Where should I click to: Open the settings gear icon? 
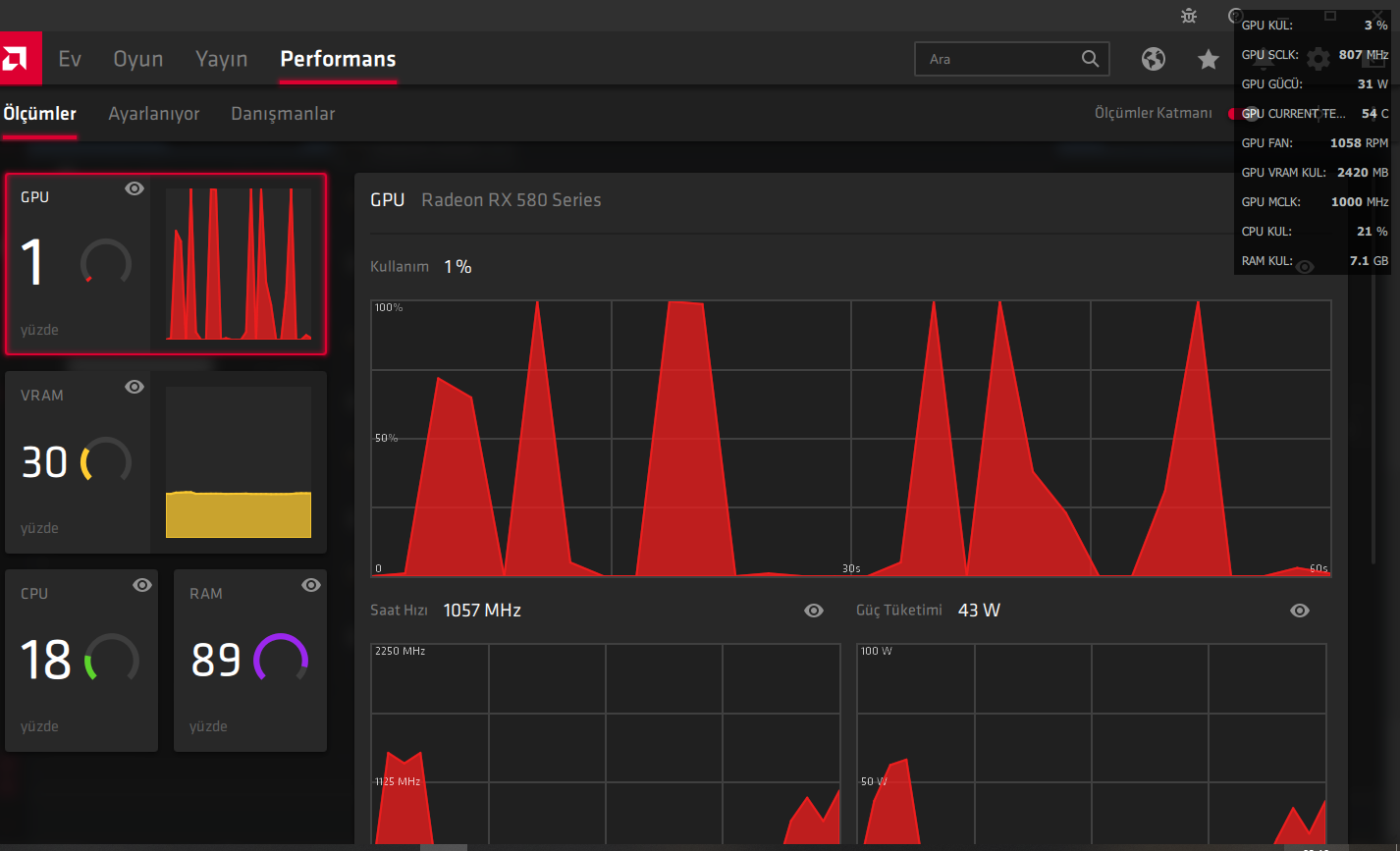[x=1319, y=59]
